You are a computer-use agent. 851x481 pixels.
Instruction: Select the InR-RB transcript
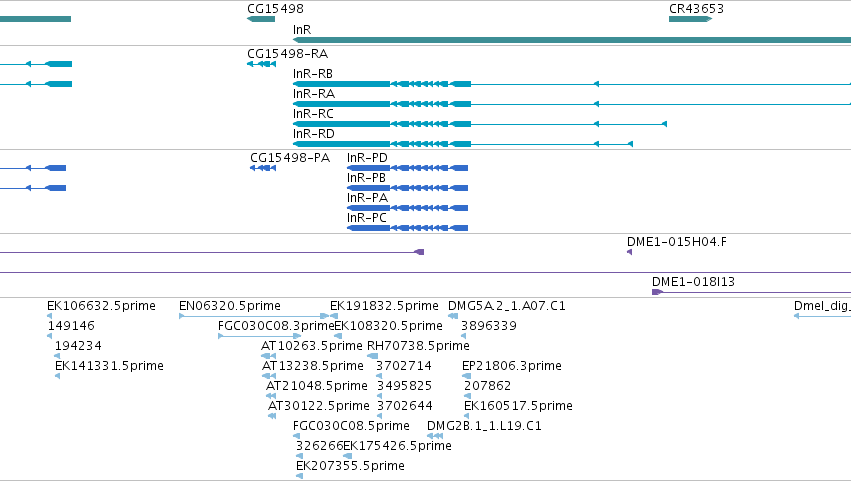tap(572, 84)
